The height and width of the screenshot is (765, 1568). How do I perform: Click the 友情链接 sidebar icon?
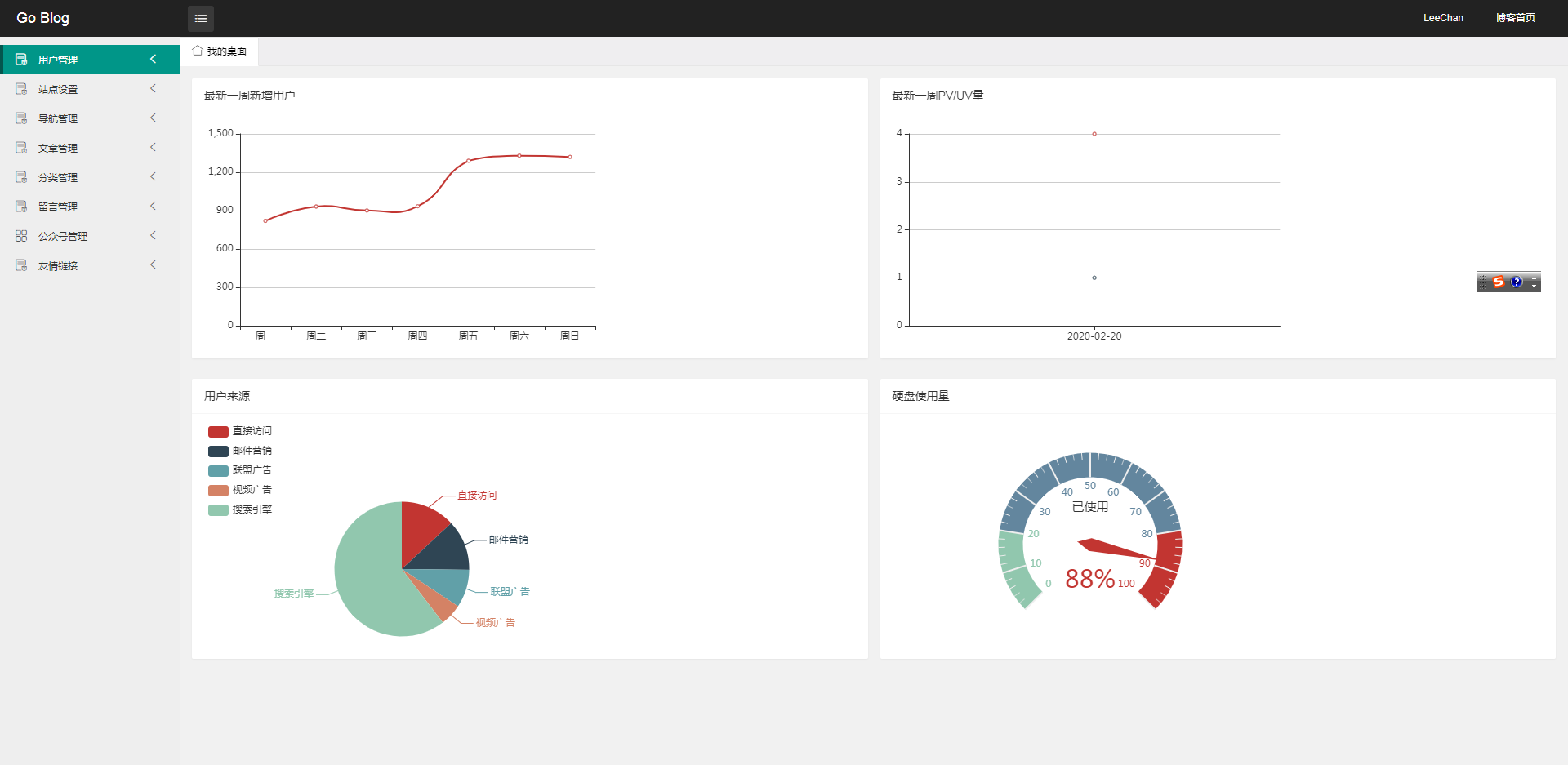tap(21, 265)
